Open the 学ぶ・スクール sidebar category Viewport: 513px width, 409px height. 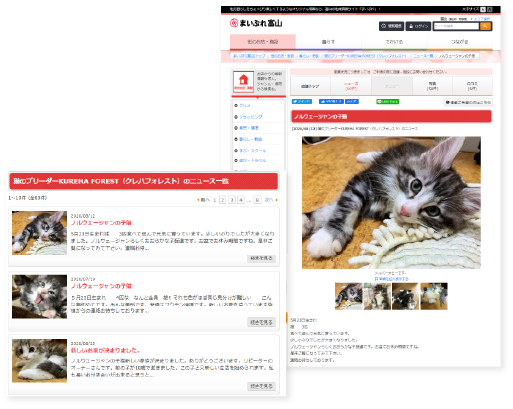(x=252, y=151)
